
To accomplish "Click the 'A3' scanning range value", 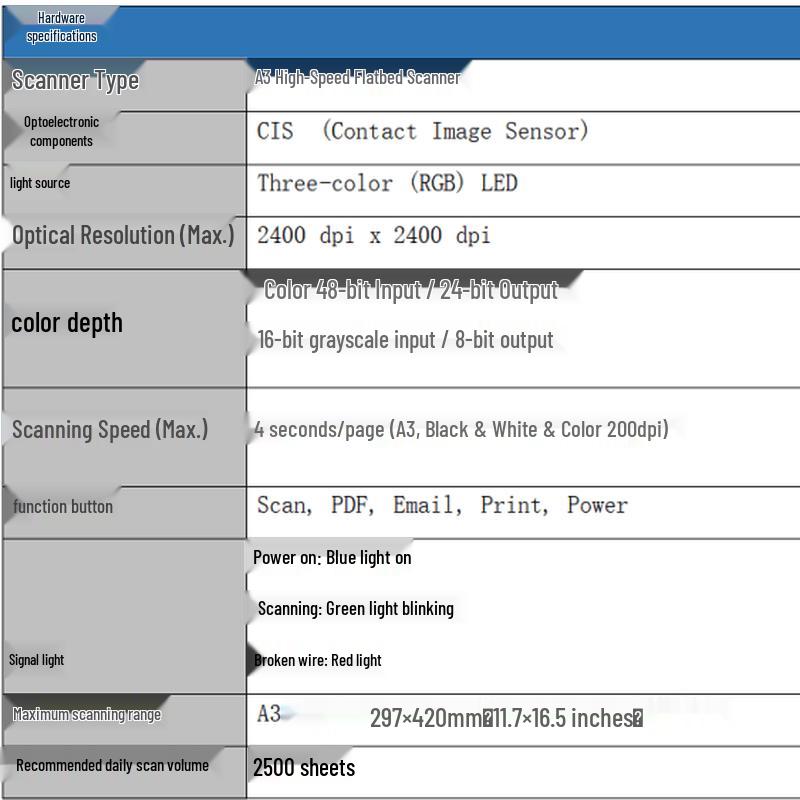I will [269, 714].
